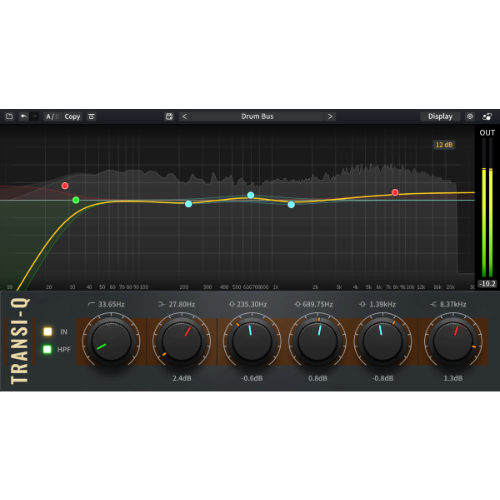
Task: Toggle the IN bypass switch
Action: 48,332
